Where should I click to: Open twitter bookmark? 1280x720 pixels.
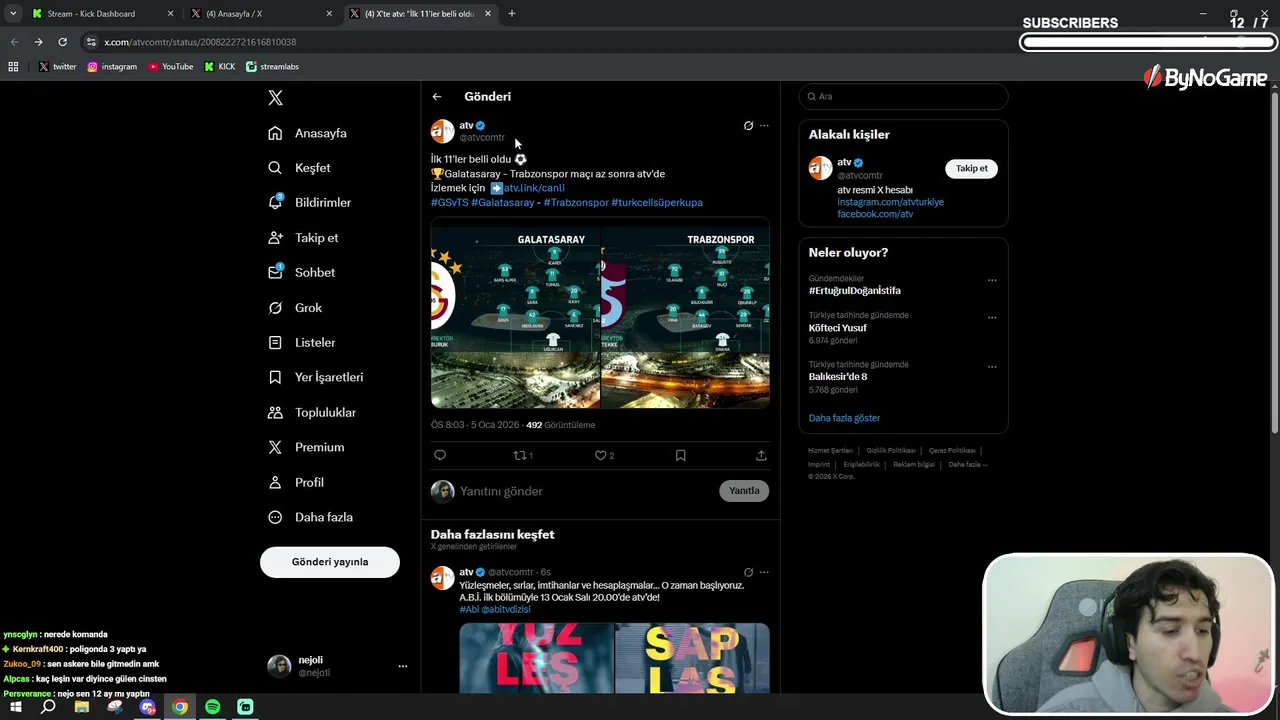click(57, 67)
